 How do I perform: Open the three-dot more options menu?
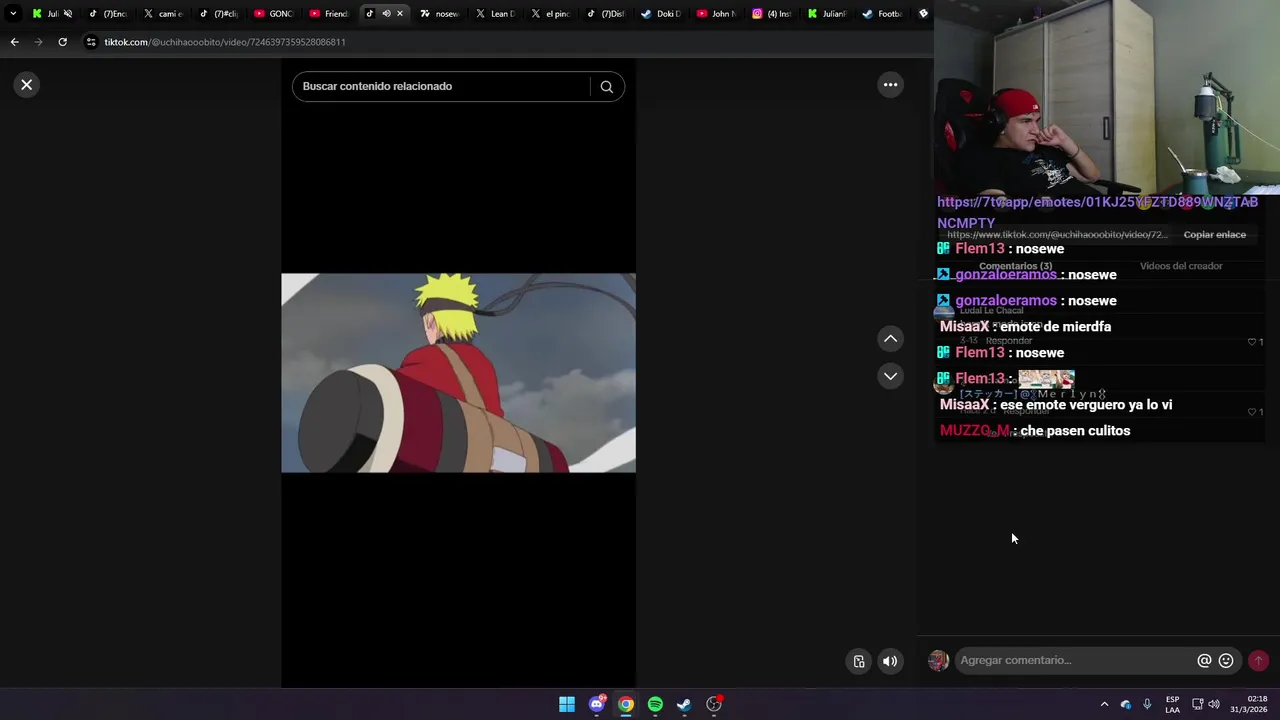point(890,85)
